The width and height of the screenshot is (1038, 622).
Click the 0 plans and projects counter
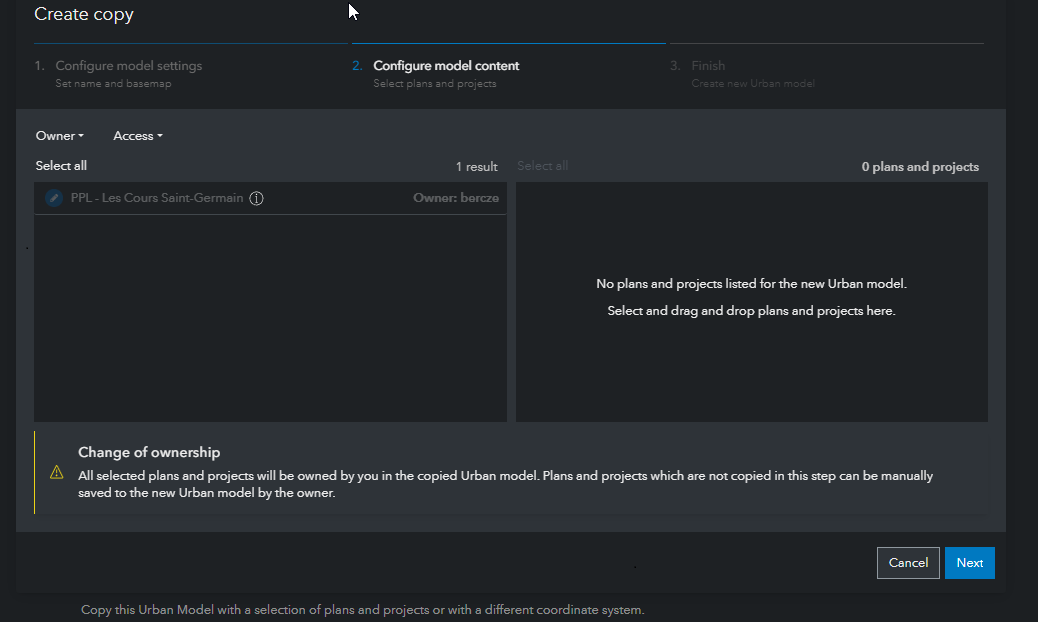[919, 166]
